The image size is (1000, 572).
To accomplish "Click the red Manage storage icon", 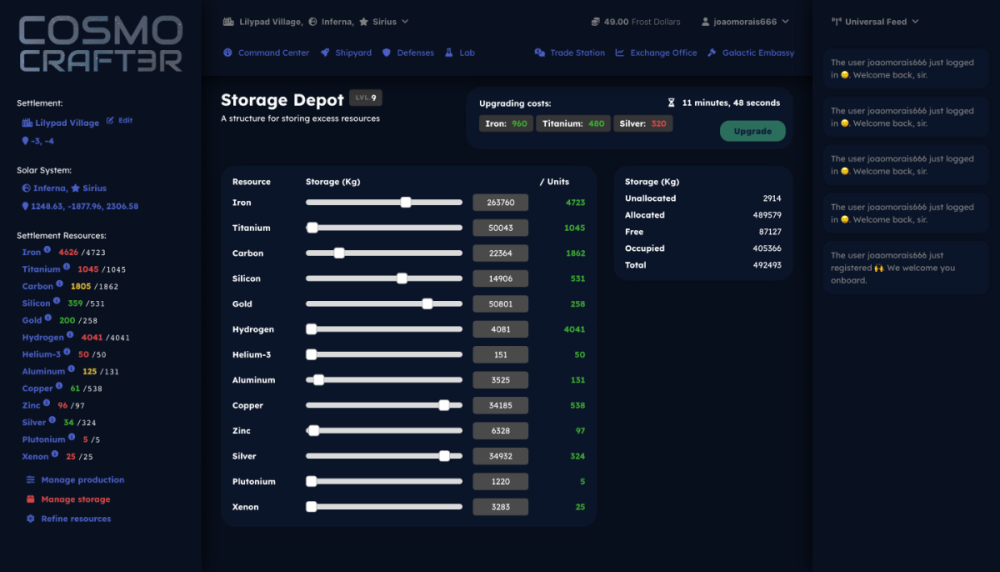I will pyautogui.click(x=30, y=499).
